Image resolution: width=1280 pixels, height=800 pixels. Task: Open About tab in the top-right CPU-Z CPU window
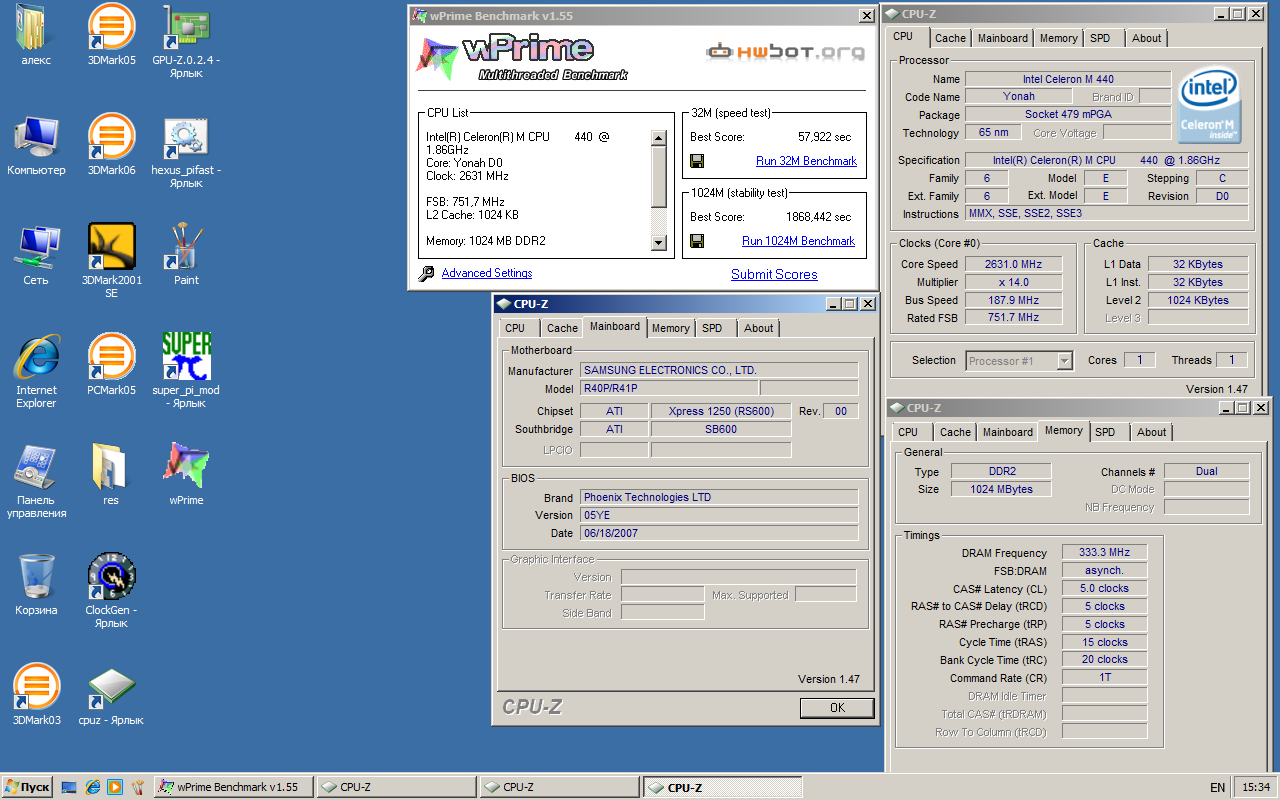(x=1146, y=38)
